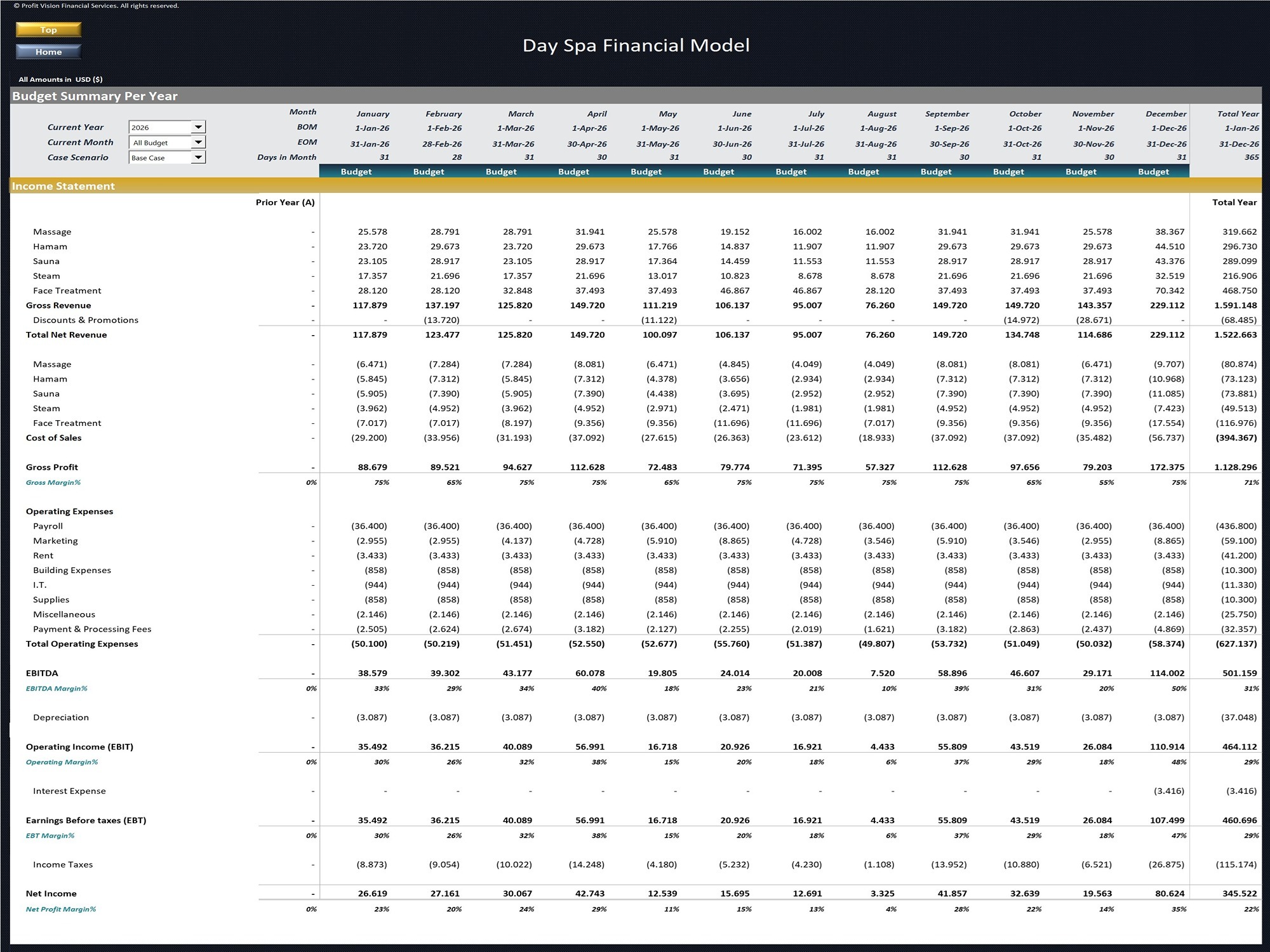Click Cost of Sales total (394.367)
Viewport: 1270px width, 952px height.
tap(1236, 437)
